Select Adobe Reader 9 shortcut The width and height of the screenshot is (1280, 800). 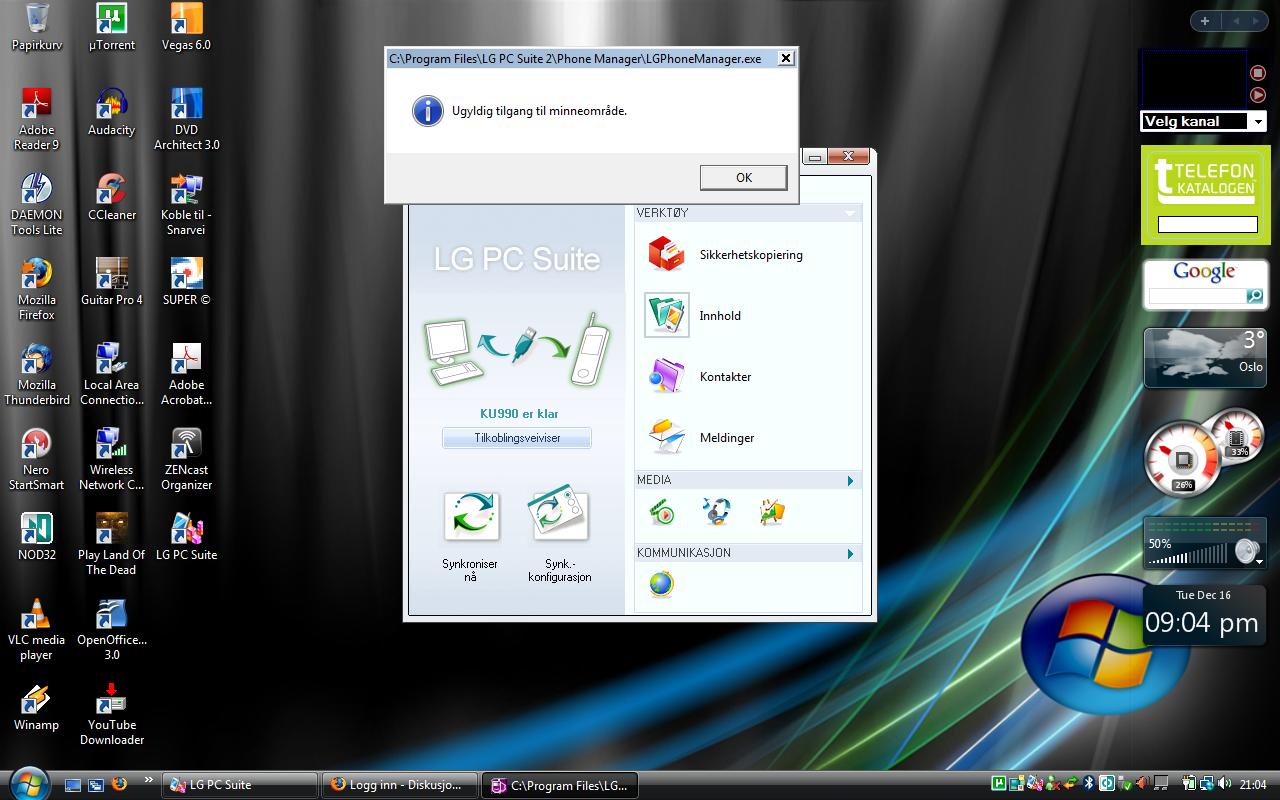click(x=37, y=119)
